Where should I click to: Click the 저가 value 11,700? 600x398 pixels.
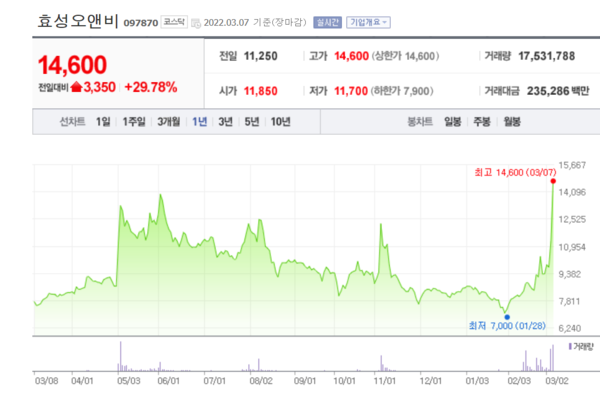click(x=351, y=91)
